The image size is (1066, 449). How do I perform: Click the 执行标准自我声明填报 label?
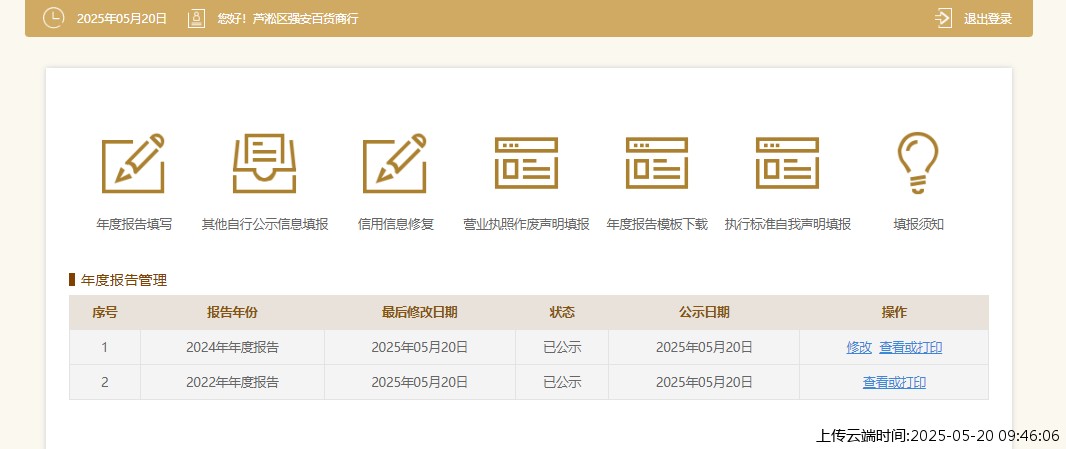click(788, 224)
